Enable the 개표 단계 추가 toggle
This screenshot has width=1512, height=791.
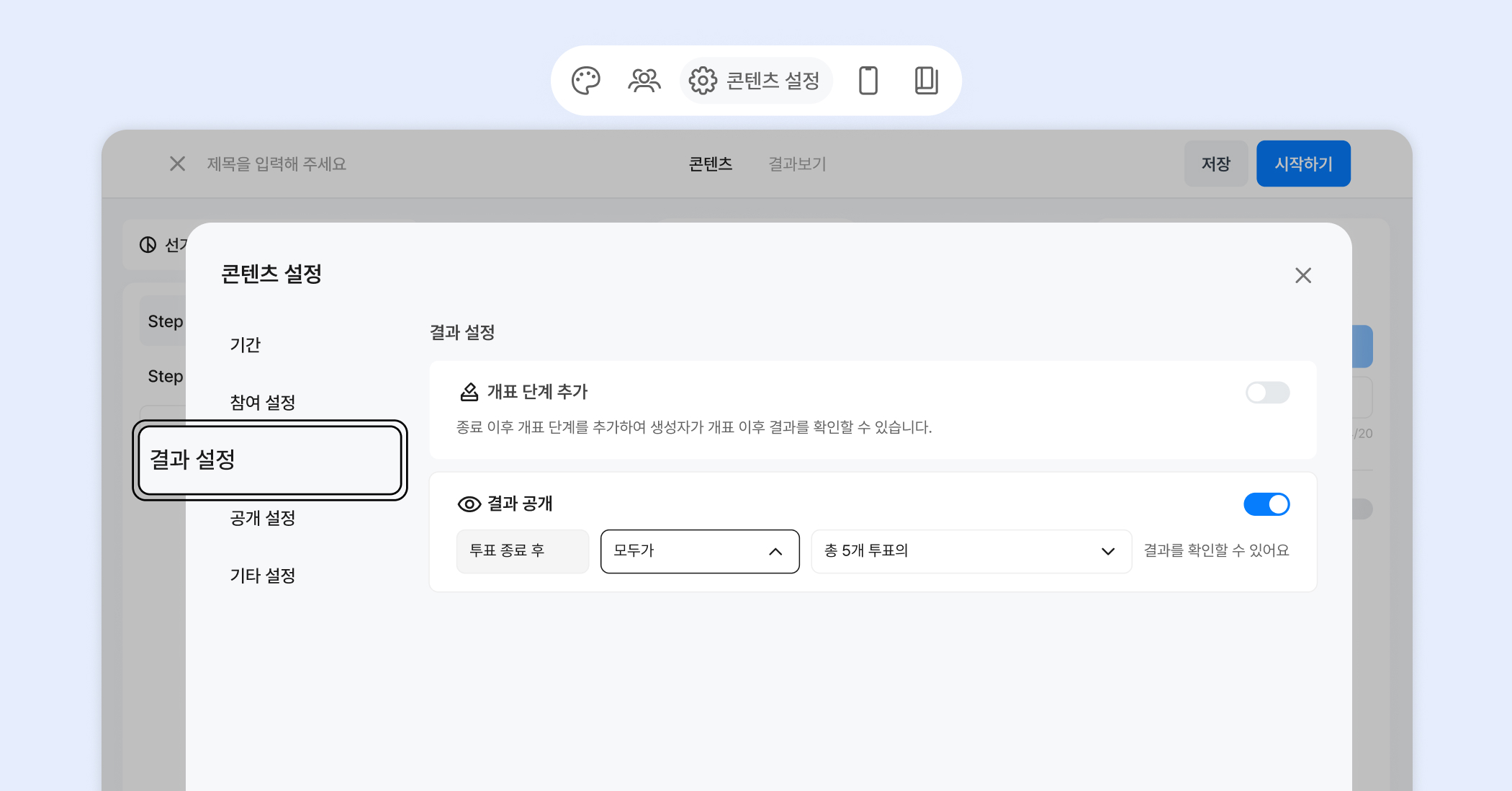coord(1266,393)
